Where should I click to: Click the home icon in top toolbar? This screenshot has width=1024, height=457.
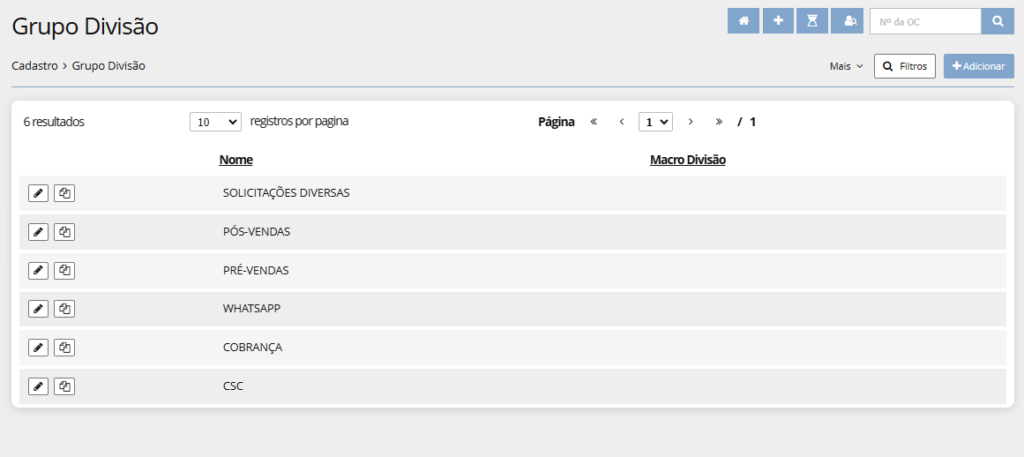[743, 21]
